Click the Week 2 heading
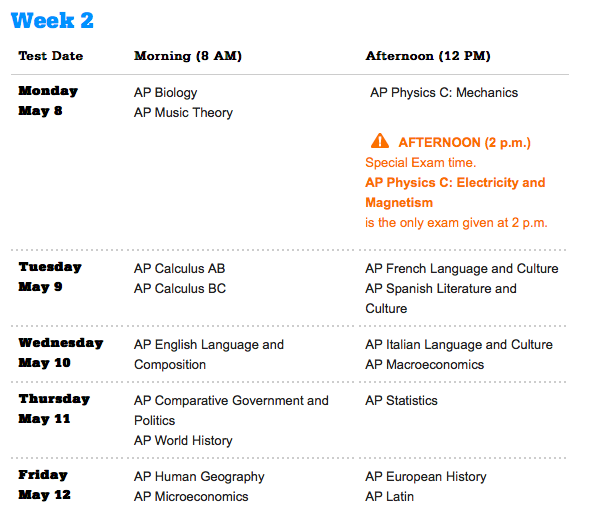This screenshot has height=522, width=596. click(52, 21)
